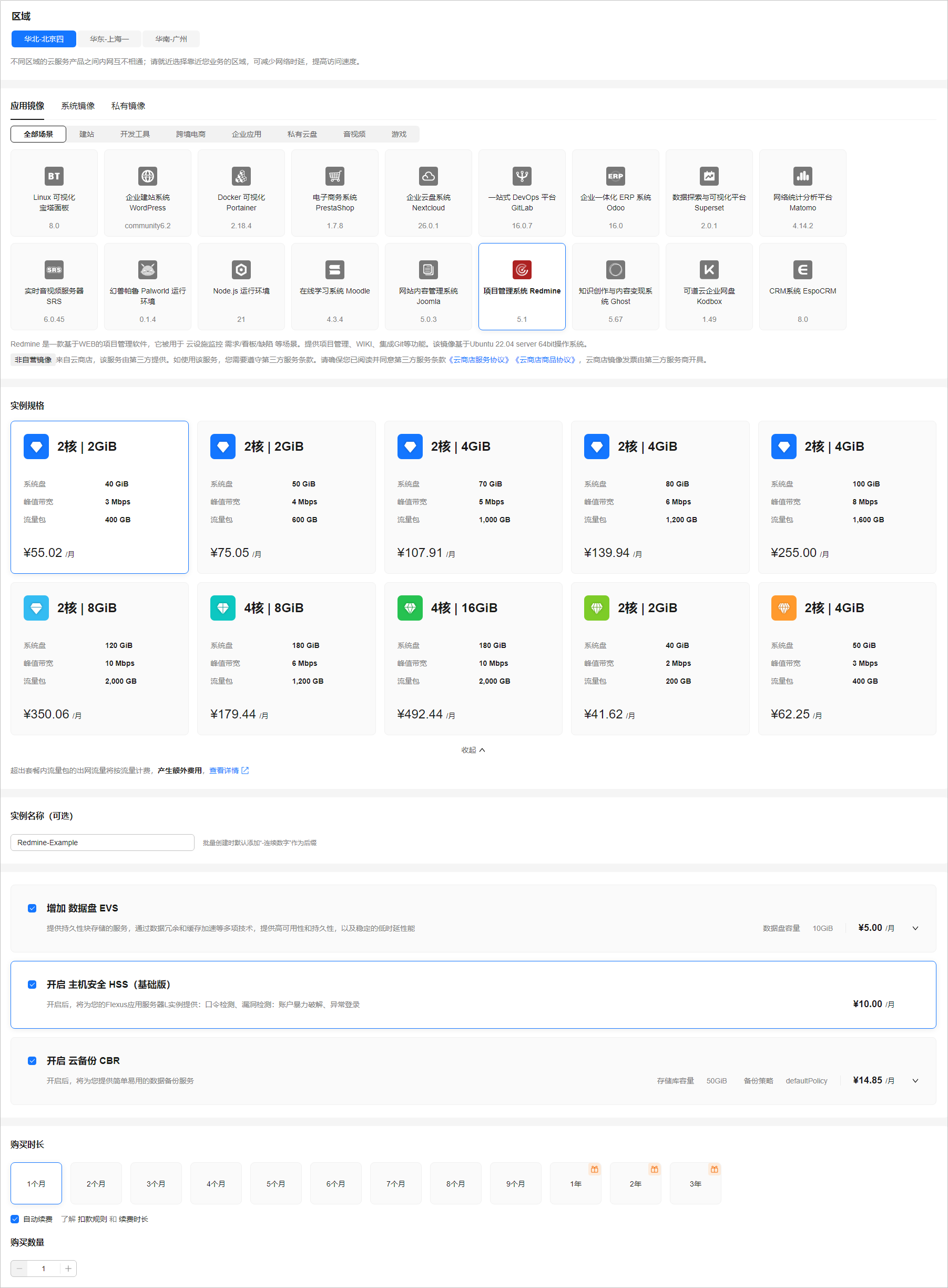Filter images by 跨境电商 scenario
The image size is (948, 1288).
coord(190,134)
